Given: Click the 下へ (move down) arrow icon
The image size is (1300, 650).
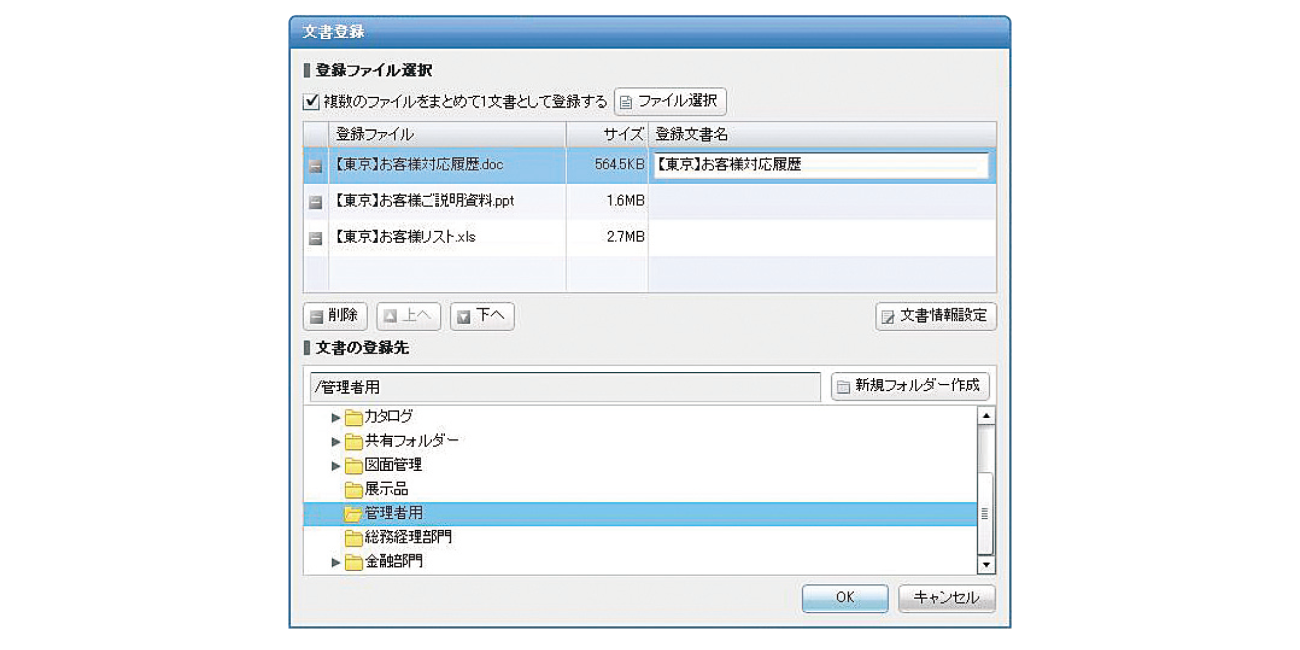Looking at the screenshot, I should click(462, 316).
